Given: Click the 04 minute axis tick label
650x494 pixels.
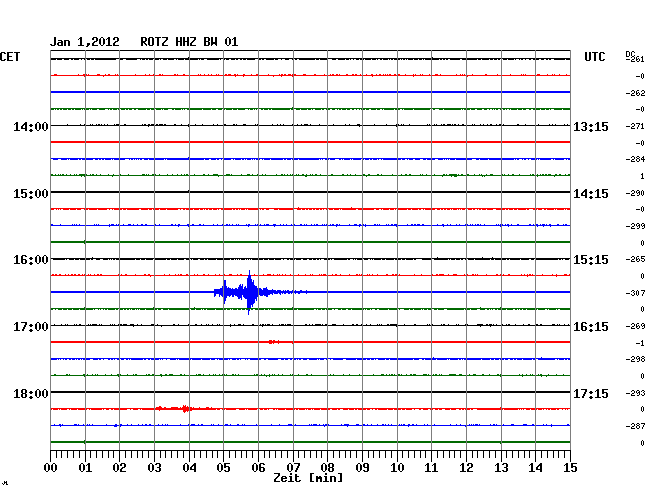Looking at the screenshot, I should click(x=189, y=467).
